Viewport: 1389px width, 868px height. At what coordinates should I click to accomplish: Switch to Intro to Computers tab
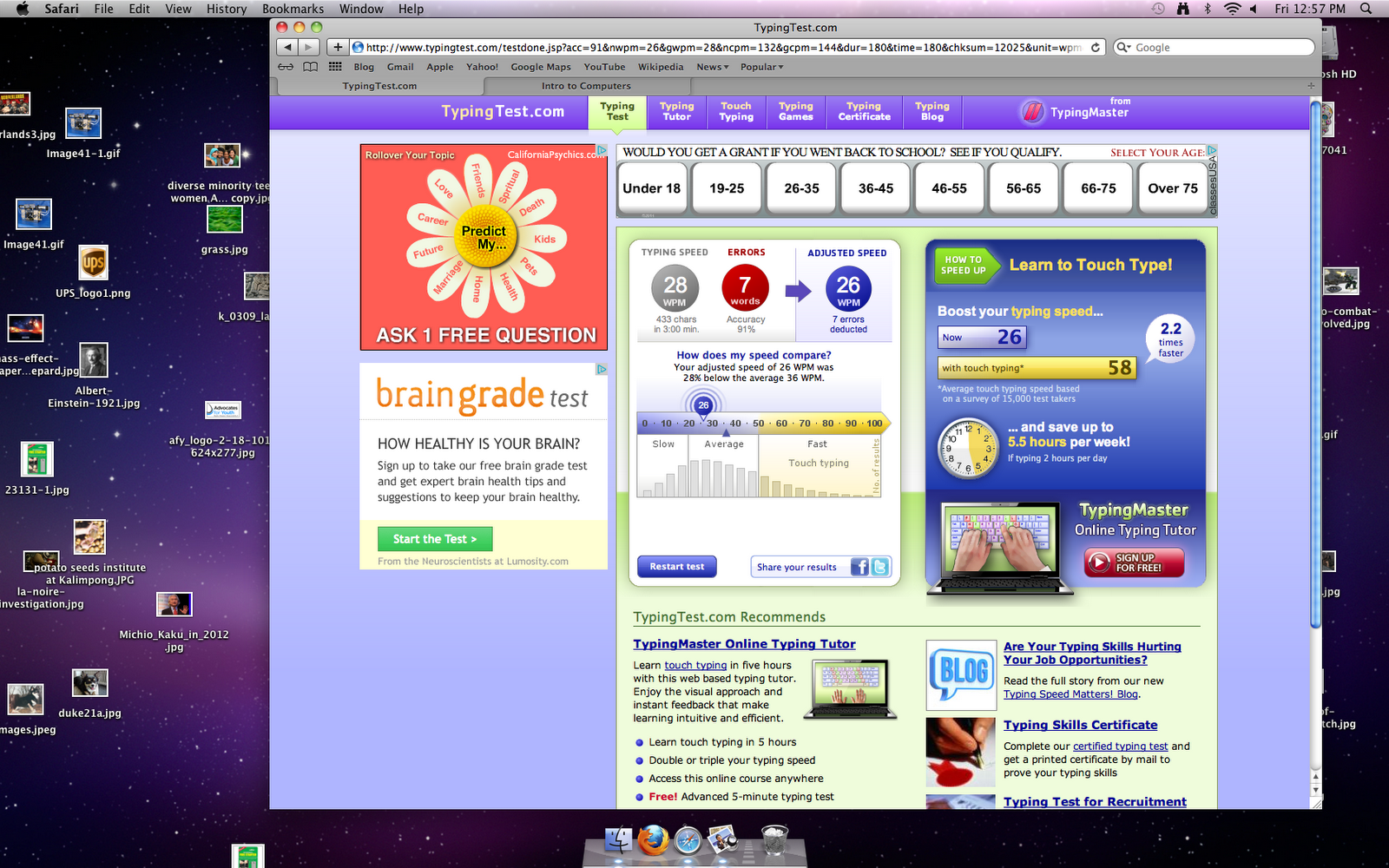pos(586,86)
